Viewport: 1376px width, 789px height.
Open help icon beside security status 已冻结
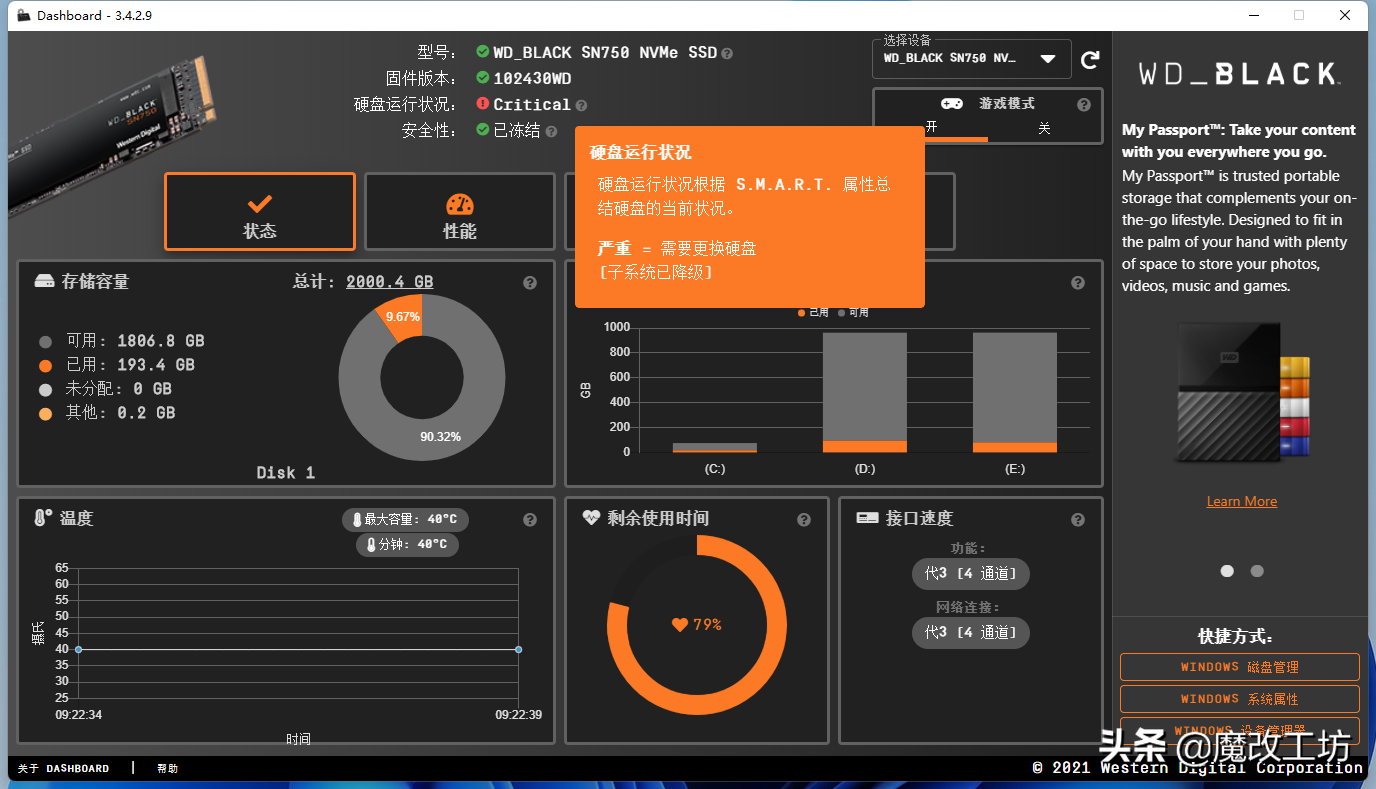pos(551,131)
